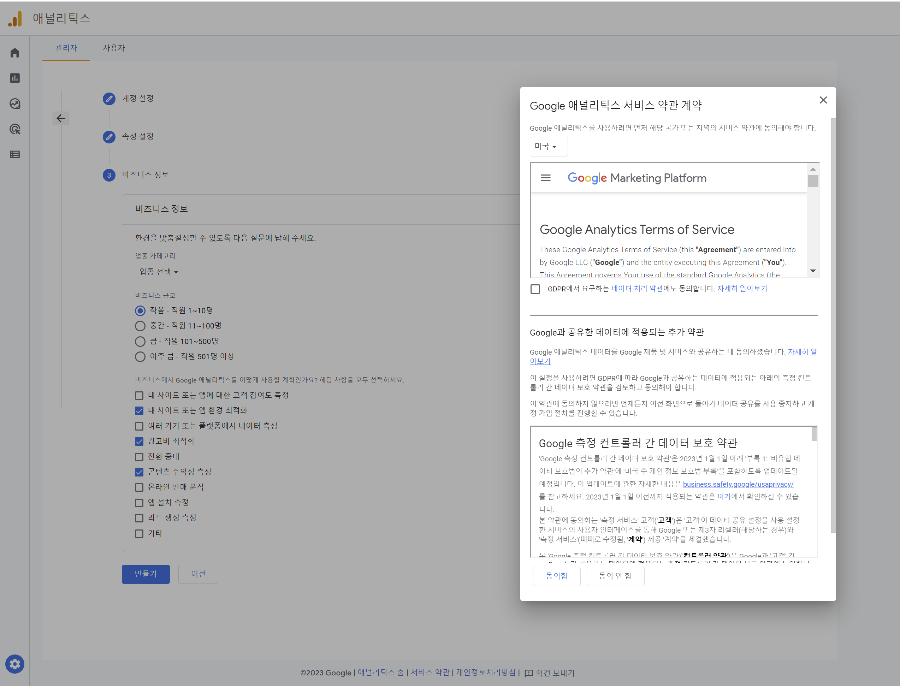Open business.safety.google link in 데이터 보호 약관
This screenshot has width=900, height=686.
coord(738,485)
